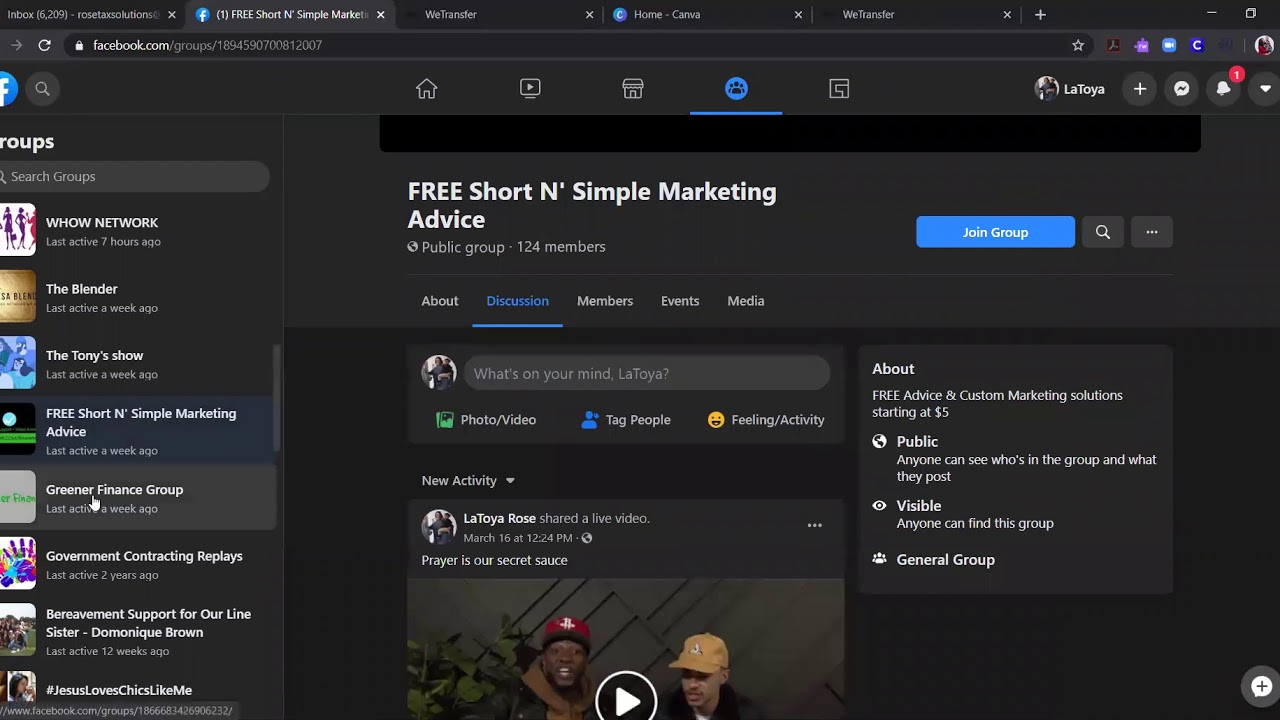Switch to the first WeTransfer tab
Image resolution: width=1280 pixels, height=720 pixels.
497,14
